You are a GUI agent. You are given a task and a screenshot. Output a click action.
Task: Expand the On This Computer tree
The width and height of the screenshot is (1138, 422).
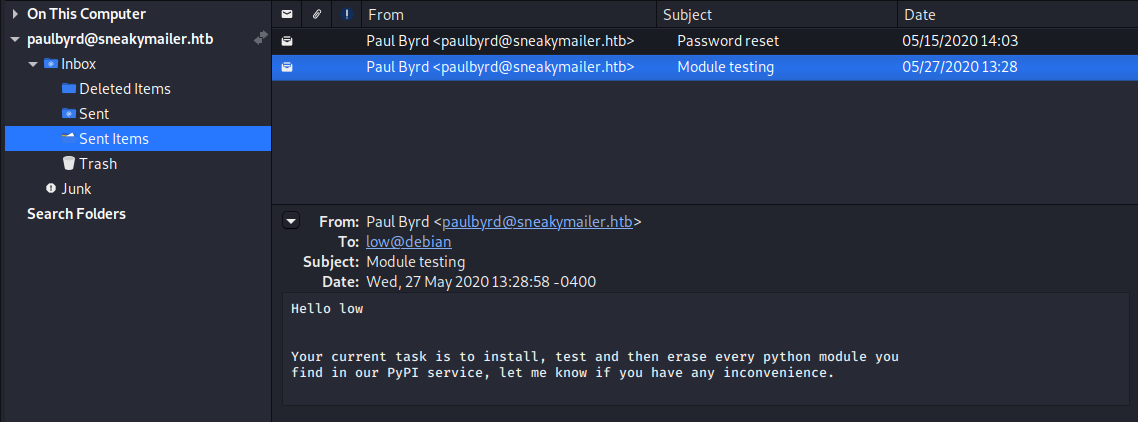(x=15, y=14)
